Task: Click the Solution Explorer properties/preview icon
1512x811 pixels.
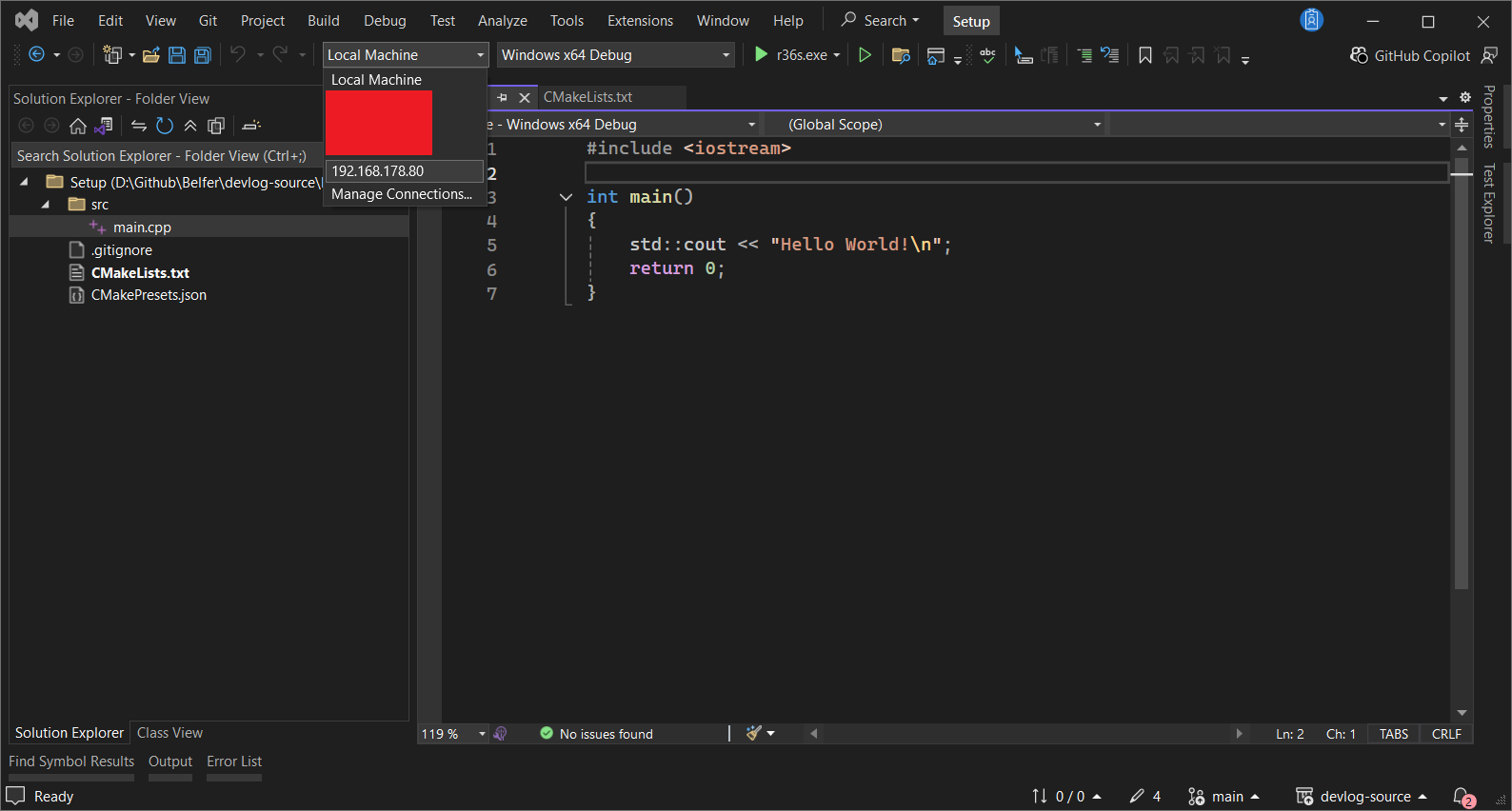Action: [x=251, y=126]
